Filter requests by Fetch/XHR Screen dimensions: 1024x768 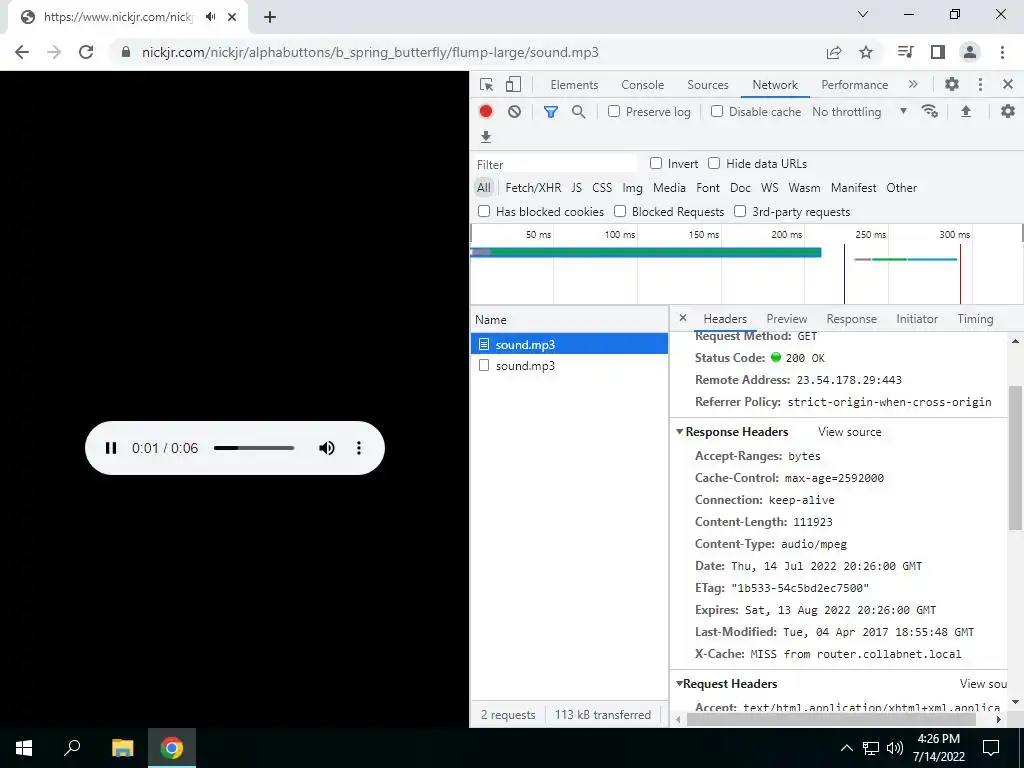[x=533, y=188]
